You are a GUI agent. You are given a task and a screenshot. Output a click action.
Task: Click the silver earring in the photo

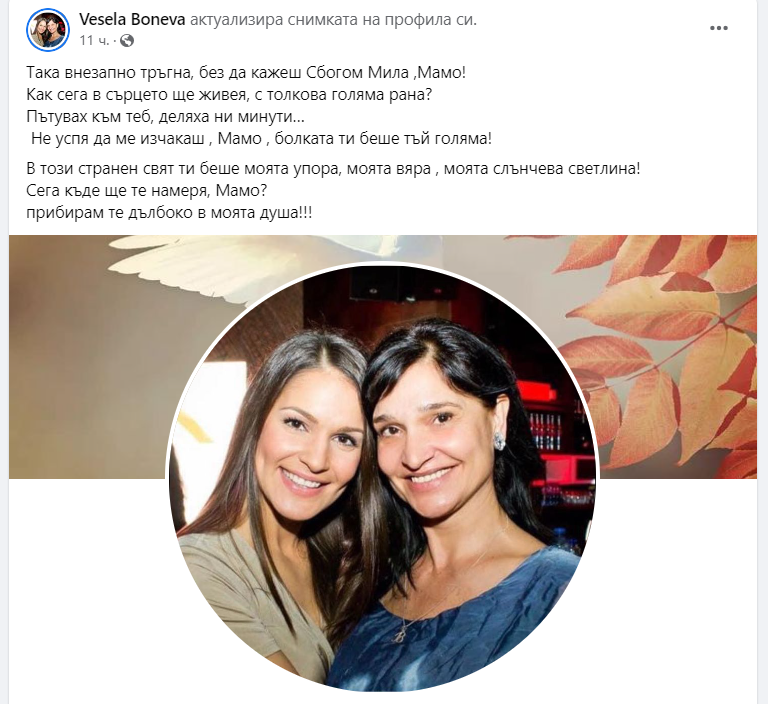tap(499, 440)
